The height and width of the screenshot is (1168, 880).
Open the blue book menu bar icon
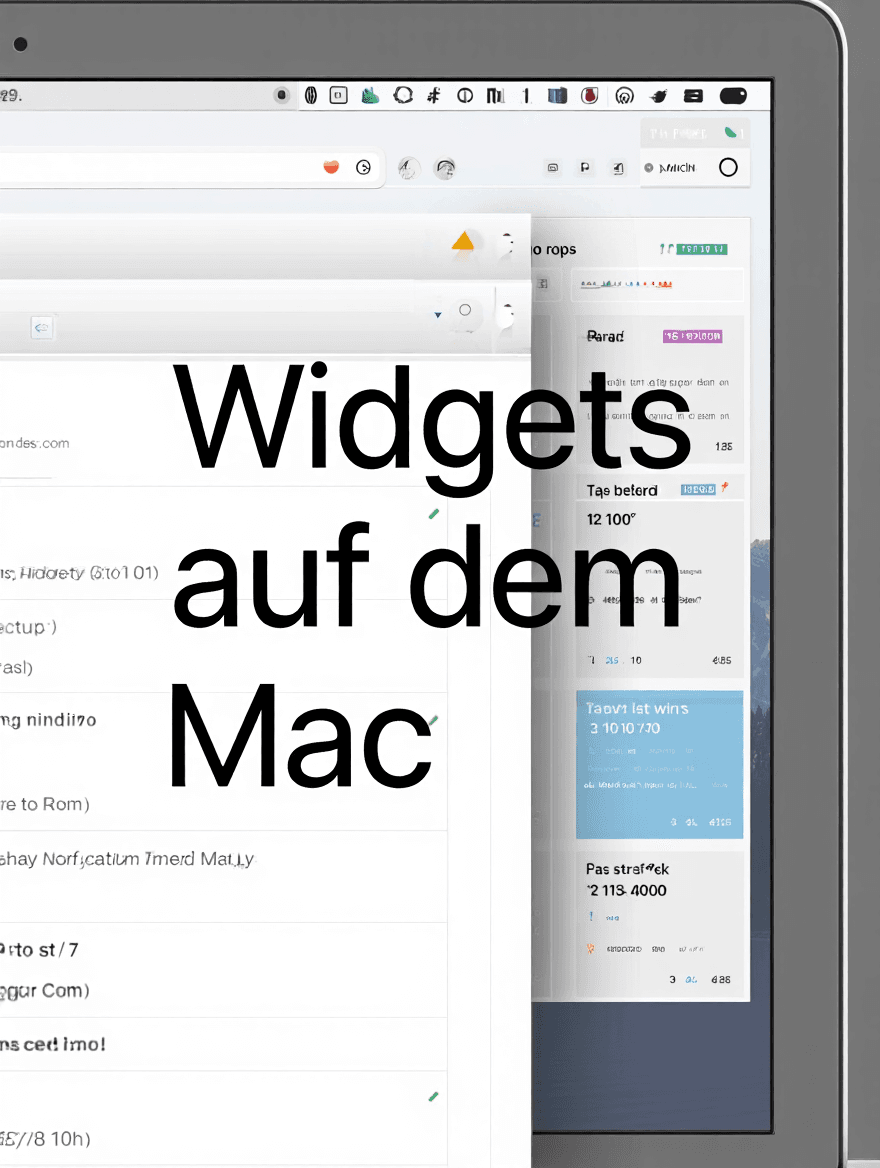point(557,95)
